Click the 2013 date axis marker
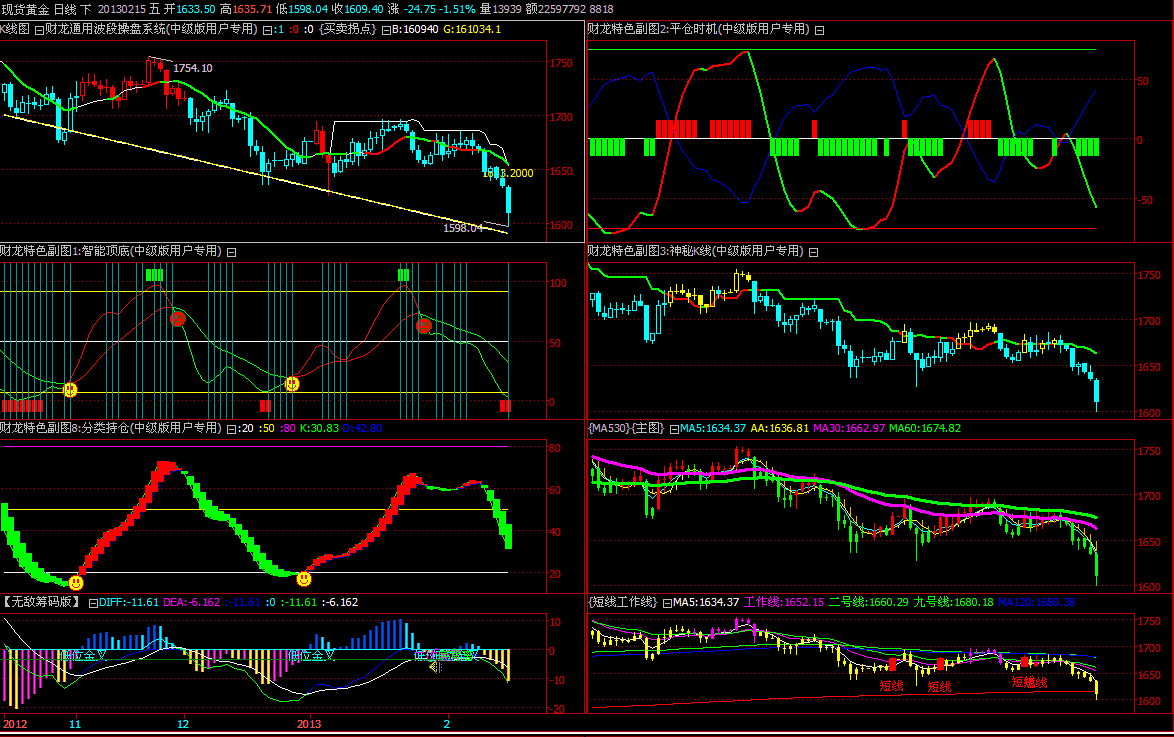Image resolution: width=1174 pixels, height=737 pixels. point(309,722)
